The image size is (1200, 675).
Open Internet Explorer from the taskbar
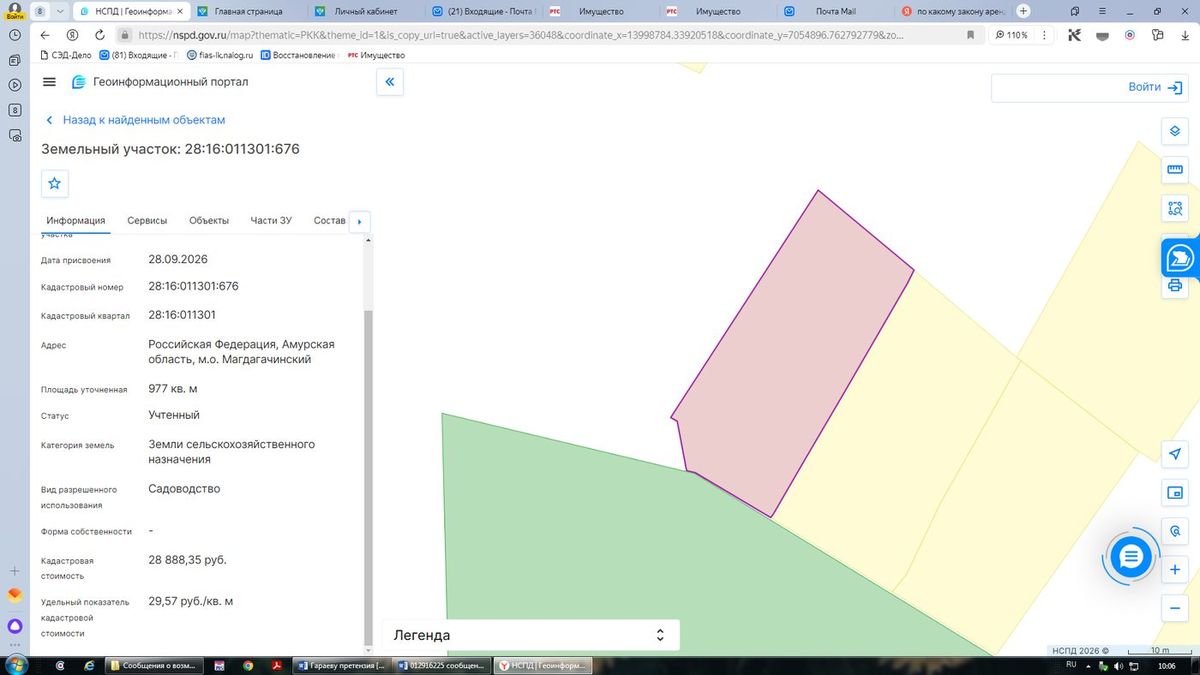coord(89,665)
